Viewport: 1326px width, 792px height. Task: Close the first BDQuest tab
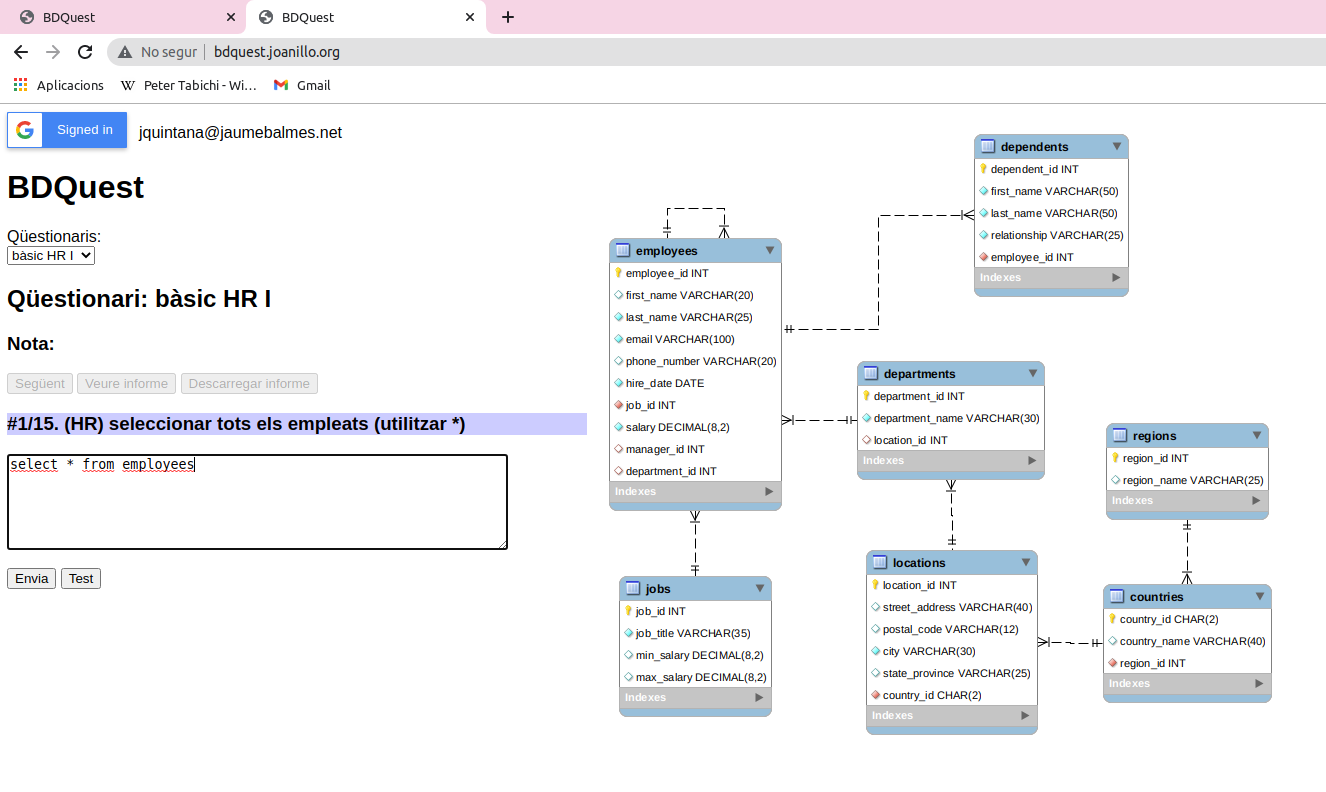pos(231,17)
